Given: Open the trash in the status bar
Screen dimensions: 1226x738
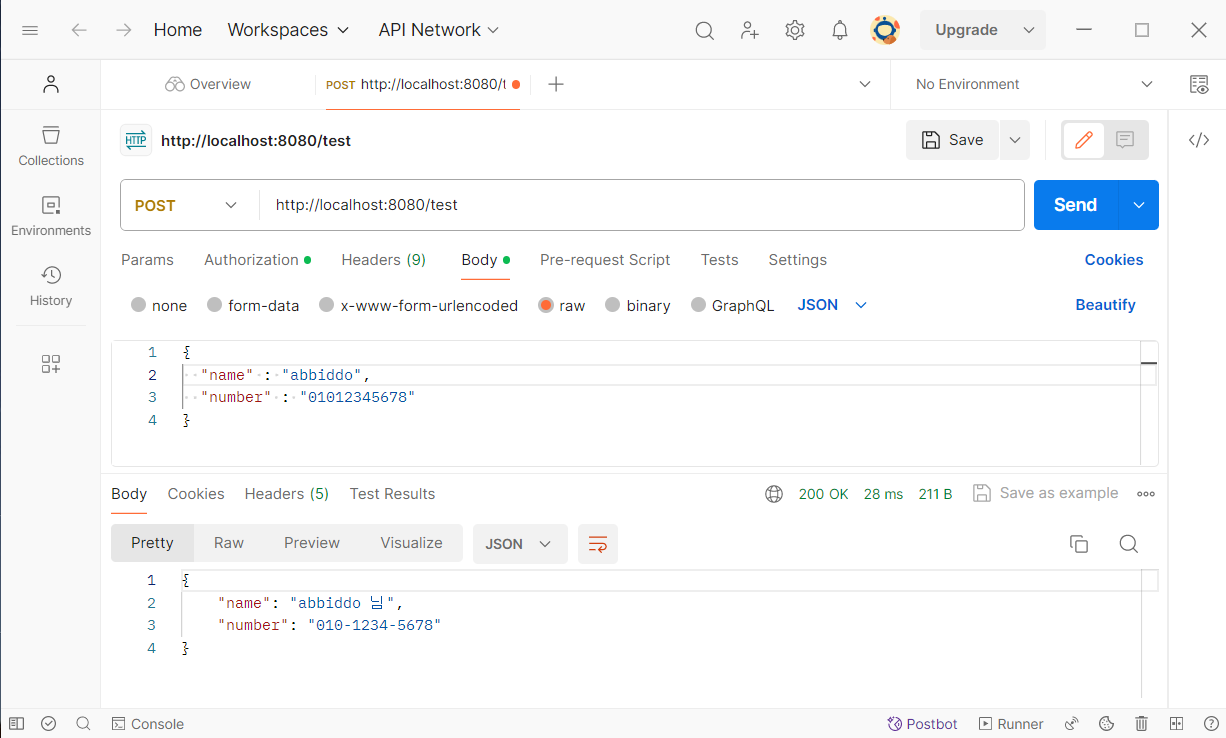Looking at the screenshot, I should 1142,724.
